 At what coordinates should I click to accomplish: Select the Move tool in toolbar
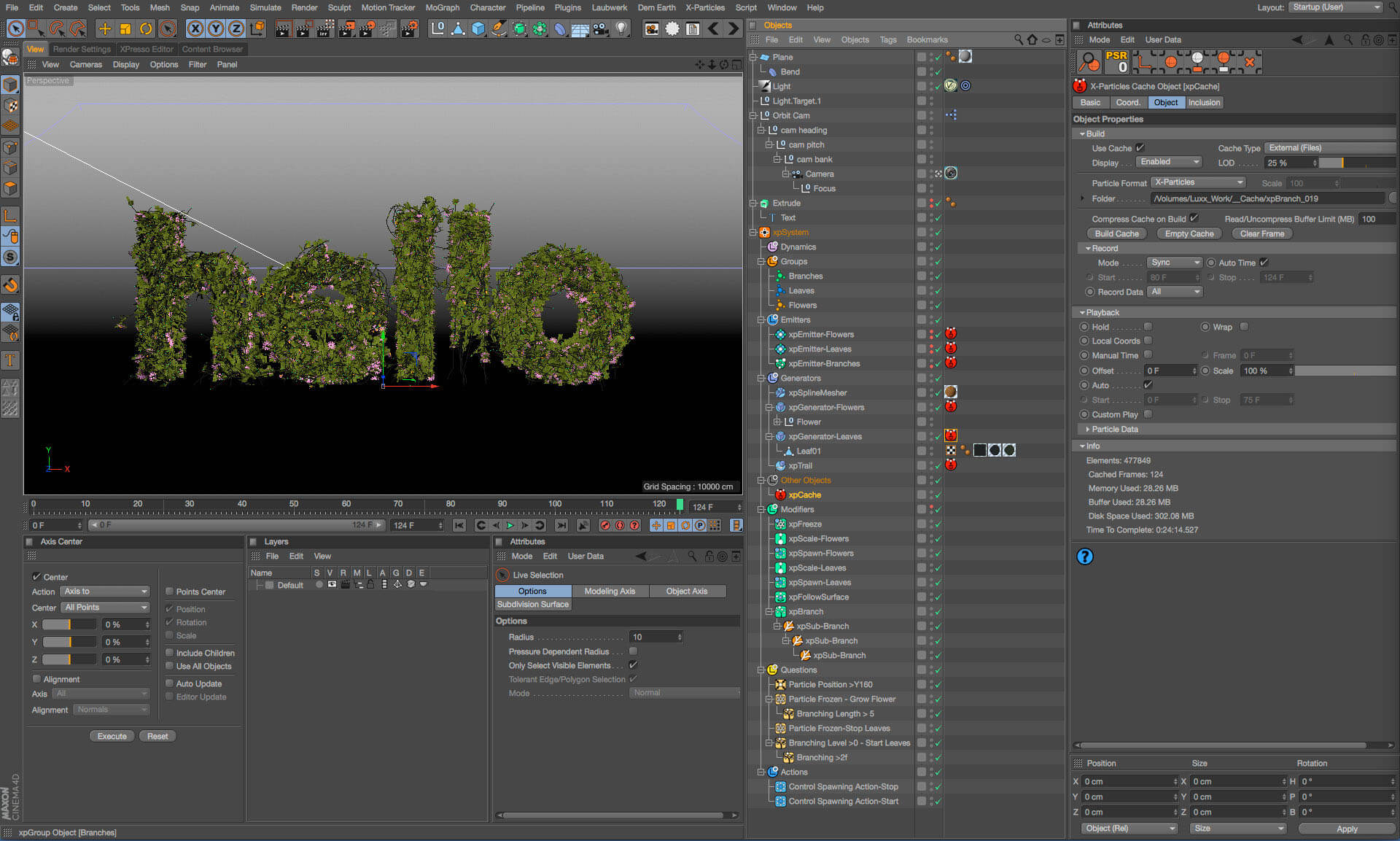pos(104,28)
